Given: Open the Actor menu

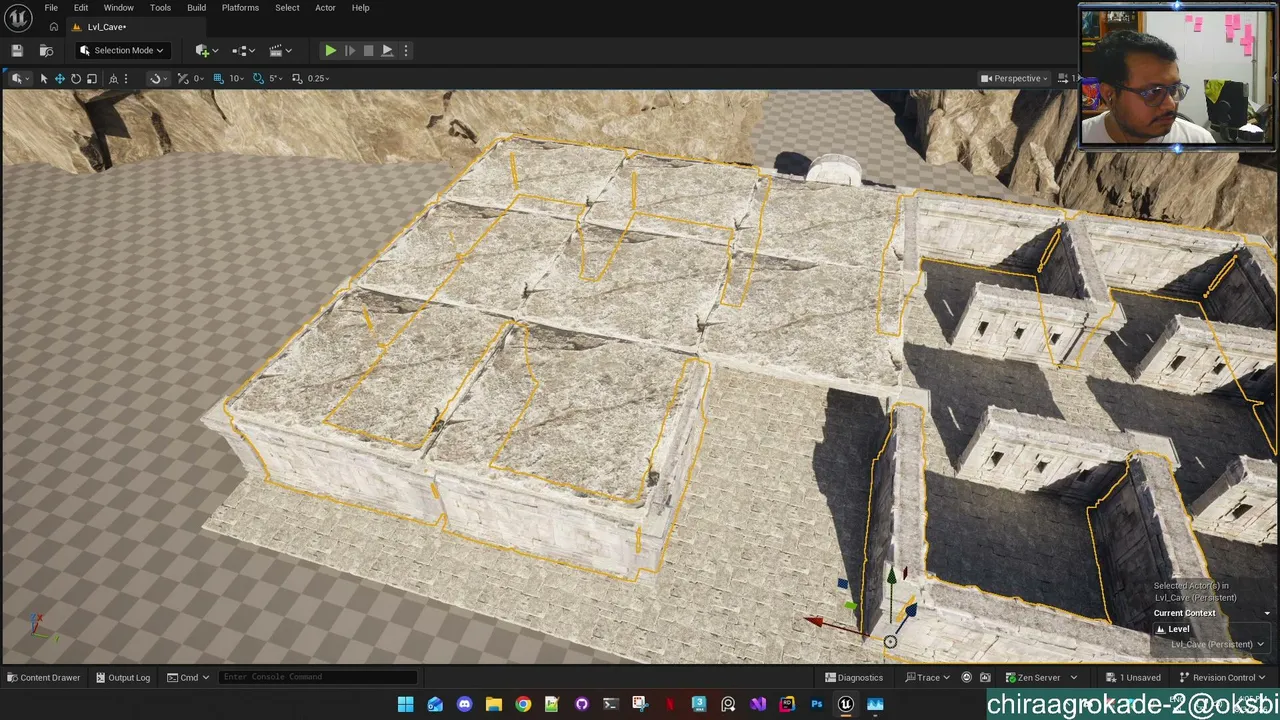Looking at the screenshot, I should coord(325,8).
